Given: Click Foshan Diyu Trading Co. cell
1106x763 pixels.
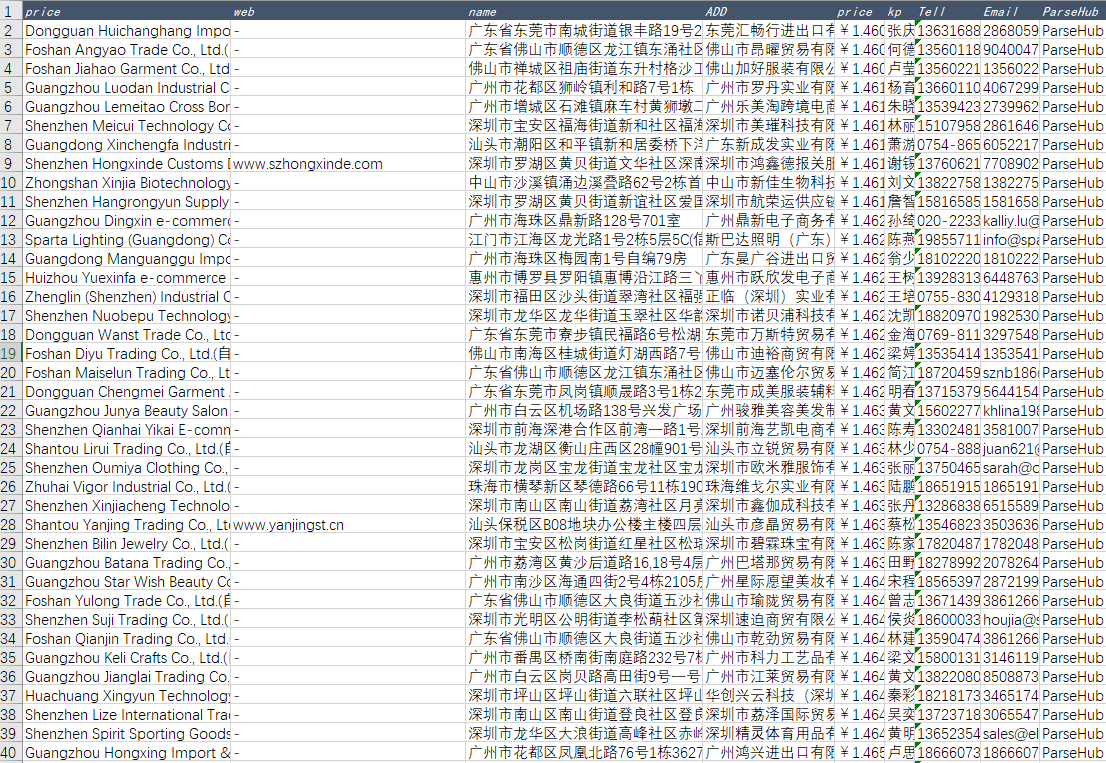Looking at the screenshot, I should 127,353.
